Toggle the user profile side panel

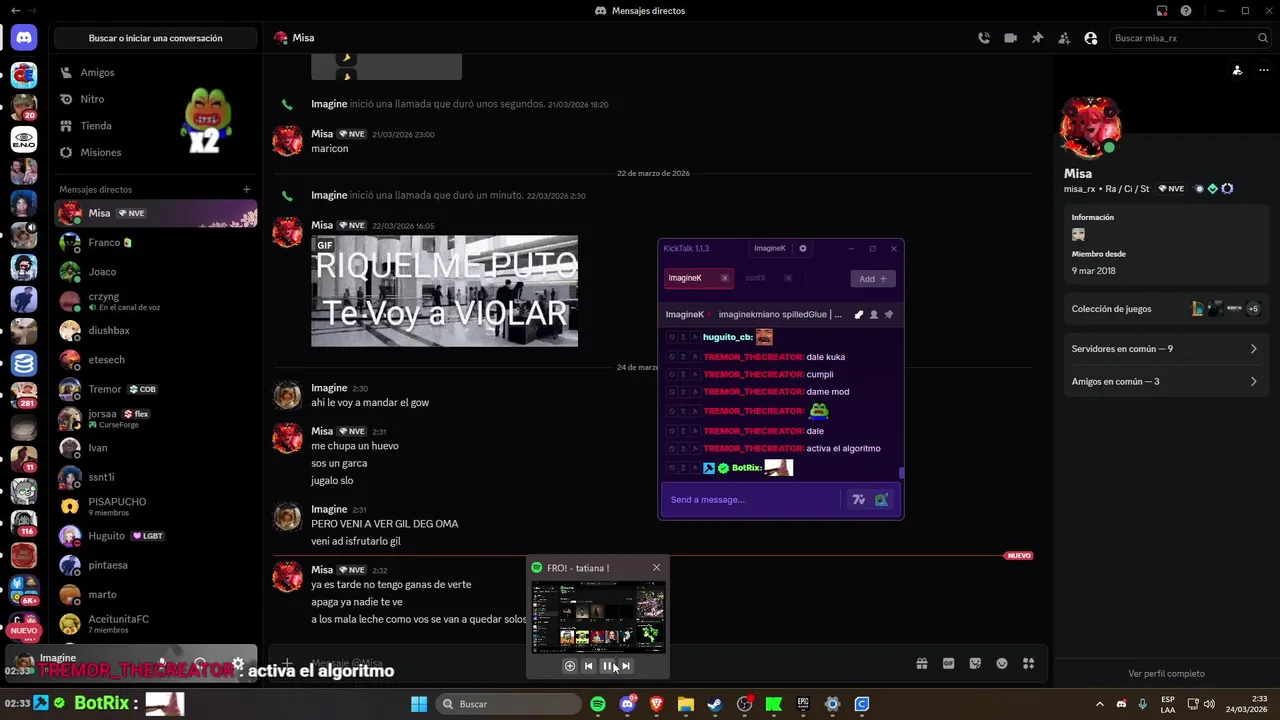(1091, 38)
